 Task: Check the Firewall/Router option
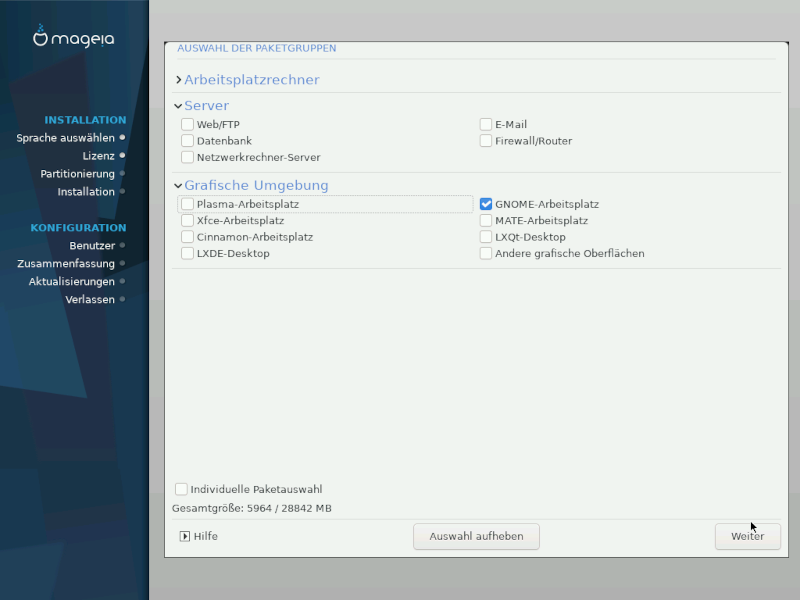click(x=486, y=141)
